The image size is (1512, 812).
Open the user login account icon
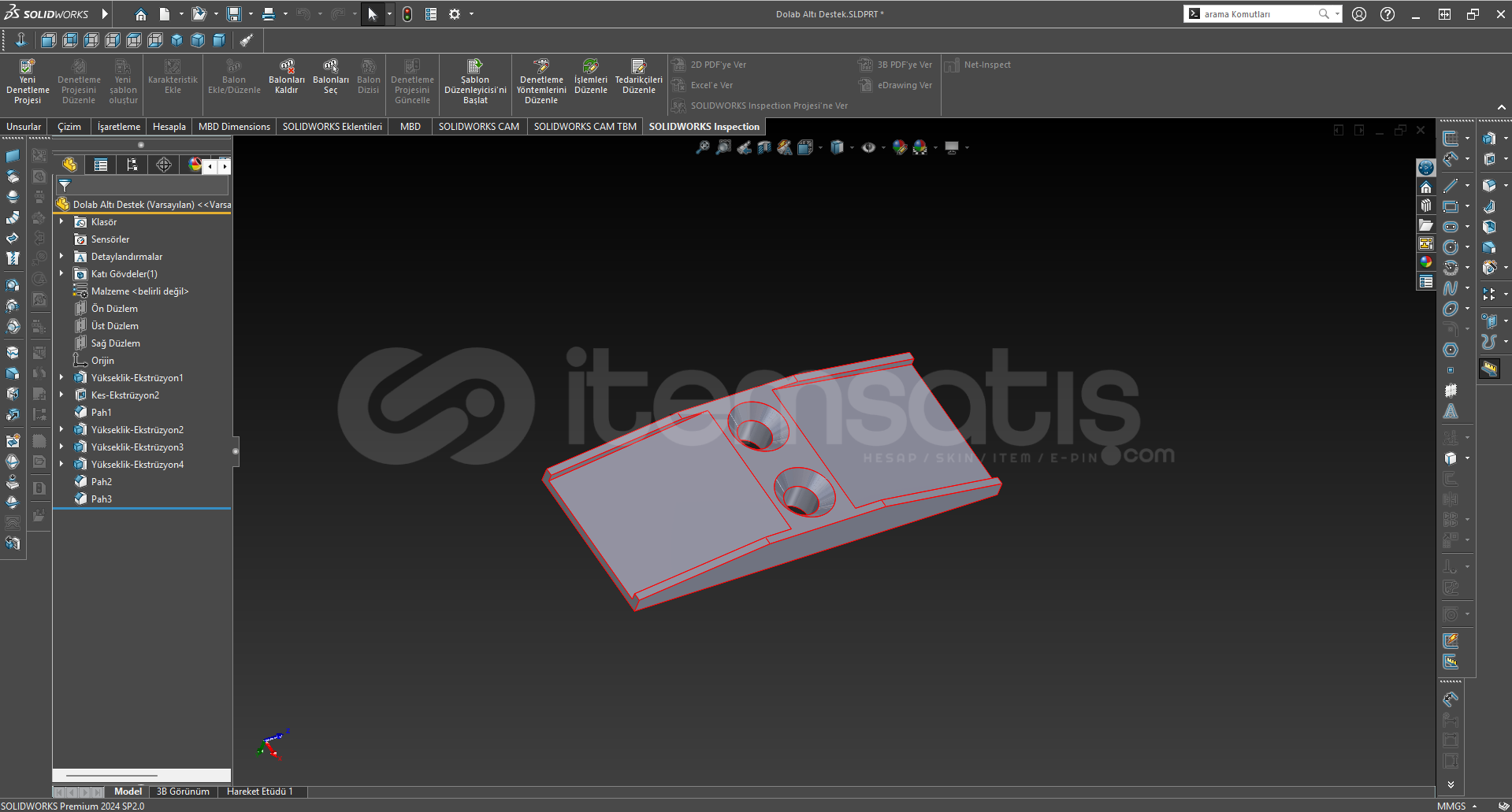(1359, 14)
